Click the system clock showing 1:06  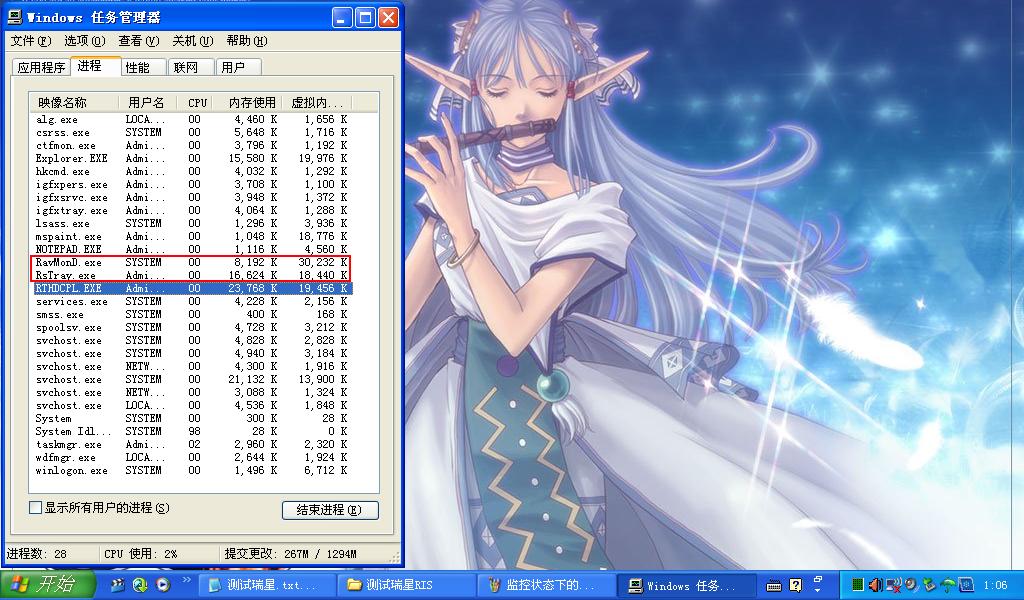coord(995,586)
